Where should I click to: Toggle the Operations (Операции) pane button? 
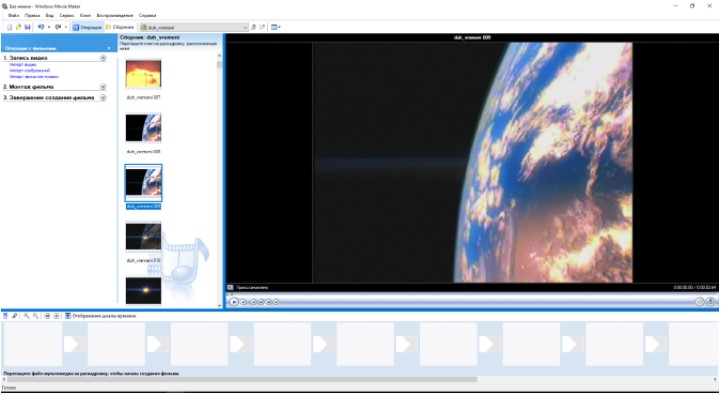(87, 27)
